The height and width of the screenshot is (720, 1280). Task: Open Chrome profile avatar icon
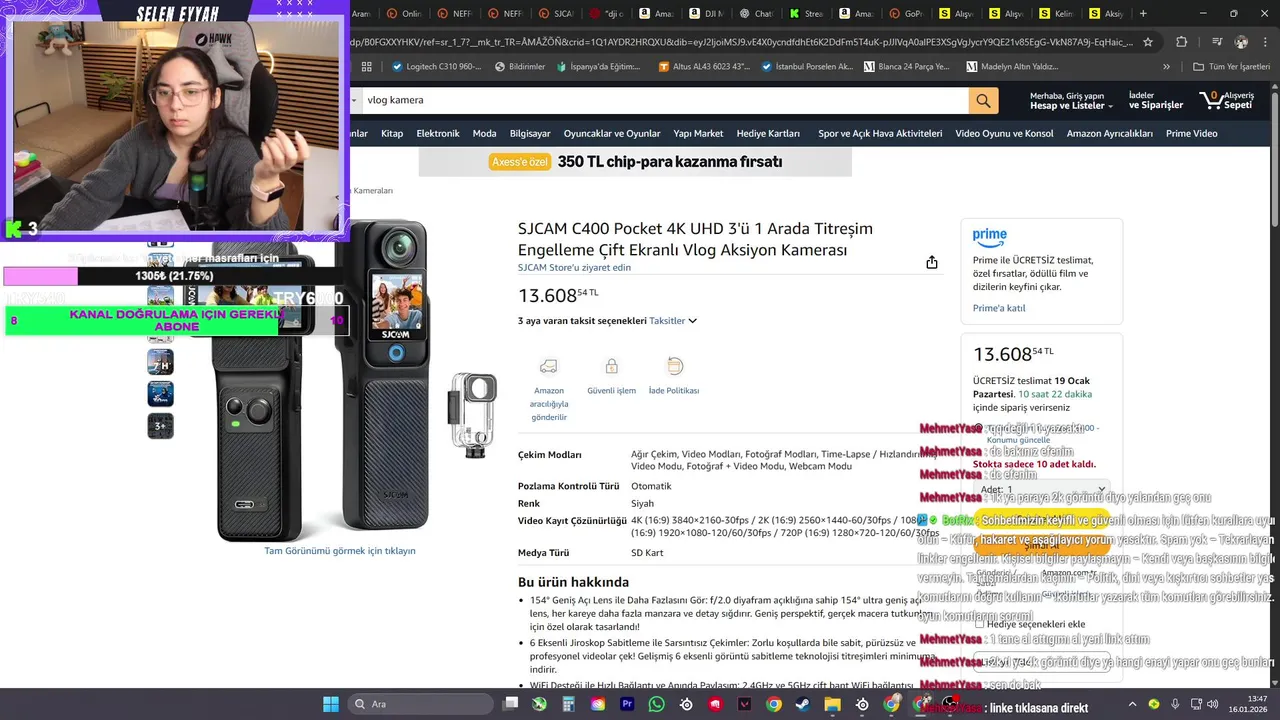point(1241,42)
